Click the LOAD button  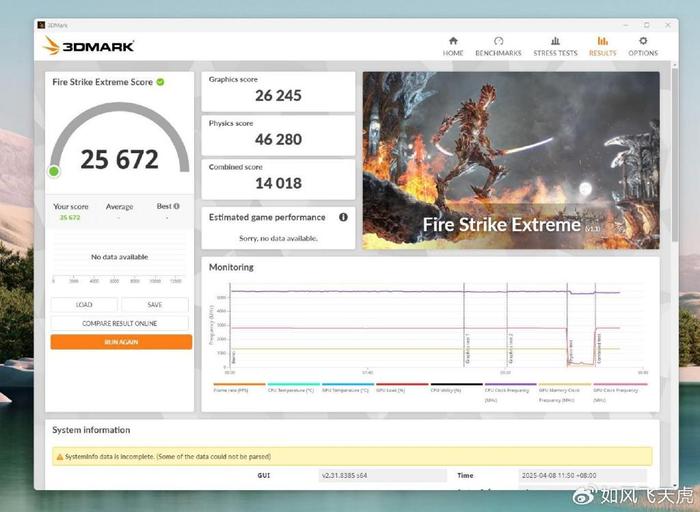click(84, 304)
